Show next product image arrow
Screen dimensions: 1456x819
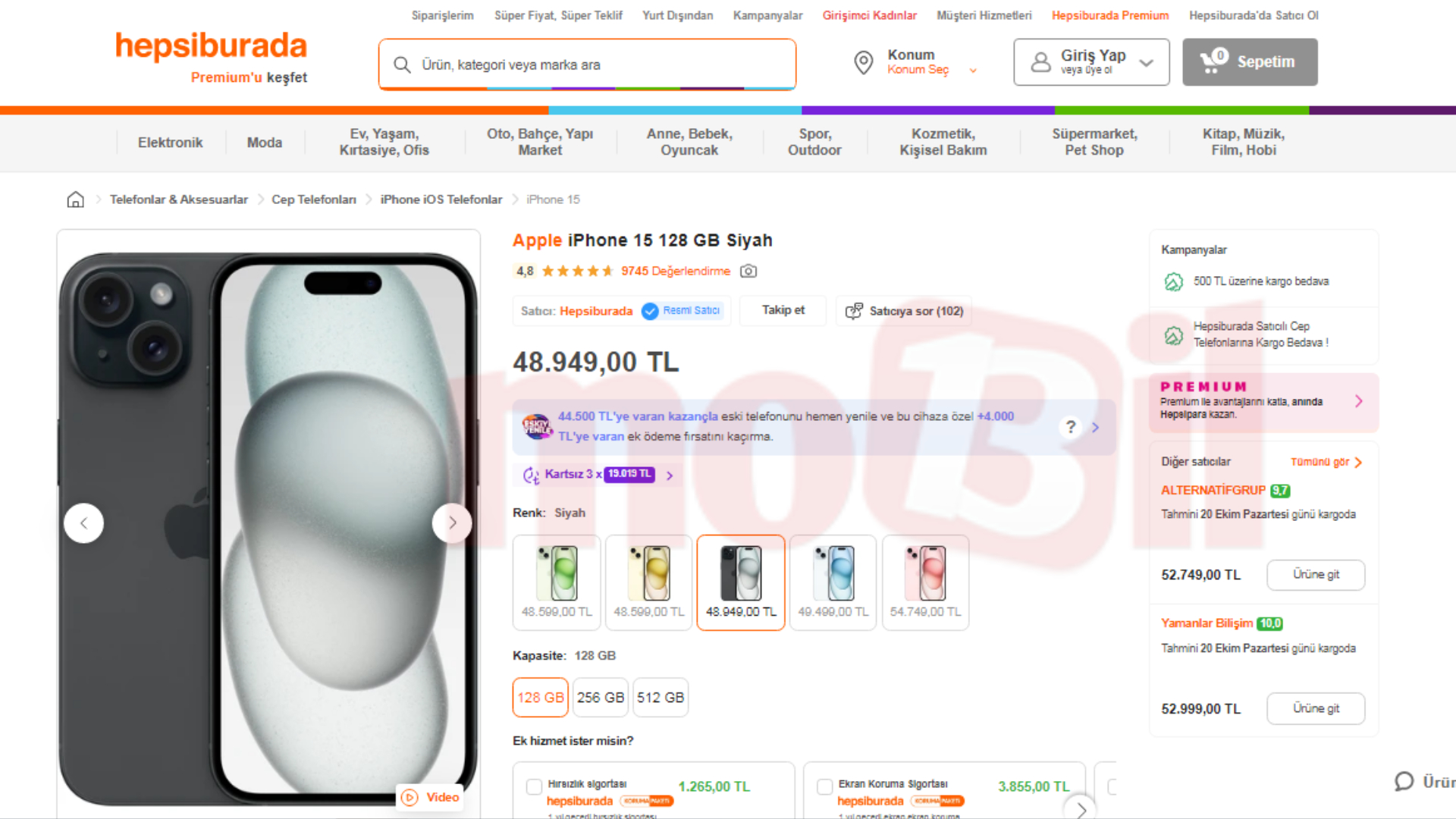click(x=452, y=523)
